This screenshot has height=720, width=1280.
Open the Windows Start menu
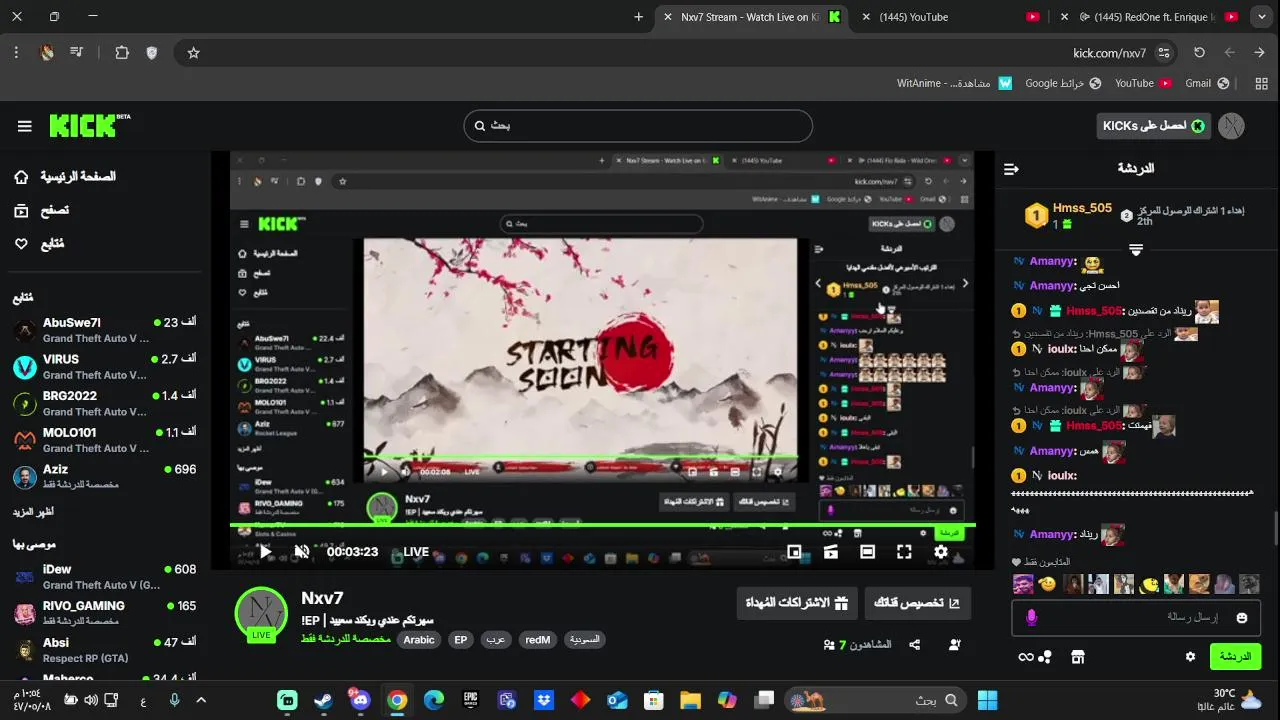[x=988, y=700]
